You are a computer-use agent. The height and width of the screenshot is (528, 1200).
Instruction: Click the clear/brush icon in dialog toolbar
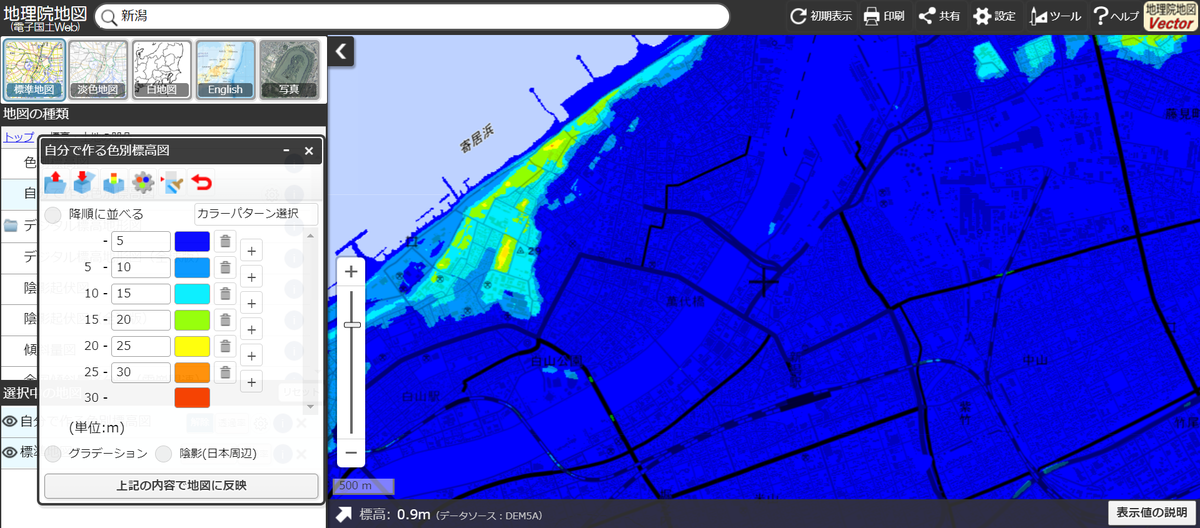click(x=172, y=182)
